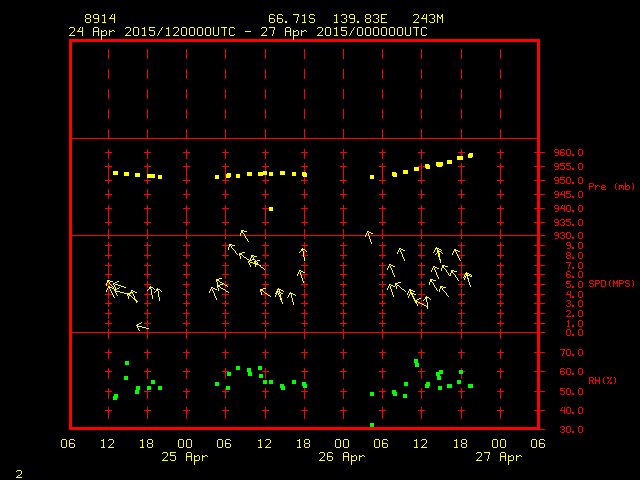Click the 00 hour label above 26 Apr

tap(342, 444)
